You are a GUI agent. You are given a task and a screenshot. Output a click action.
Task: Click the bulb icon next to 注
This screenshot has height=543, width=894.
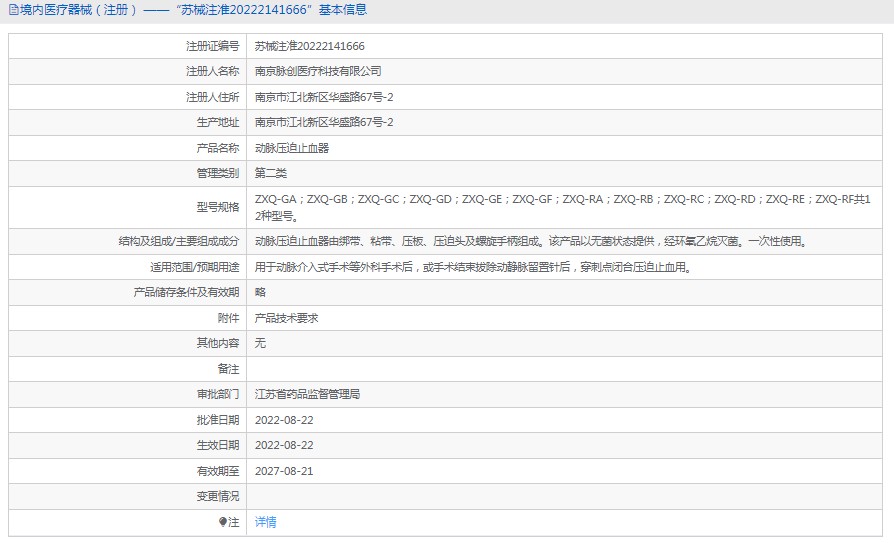[x=223, y=522]
